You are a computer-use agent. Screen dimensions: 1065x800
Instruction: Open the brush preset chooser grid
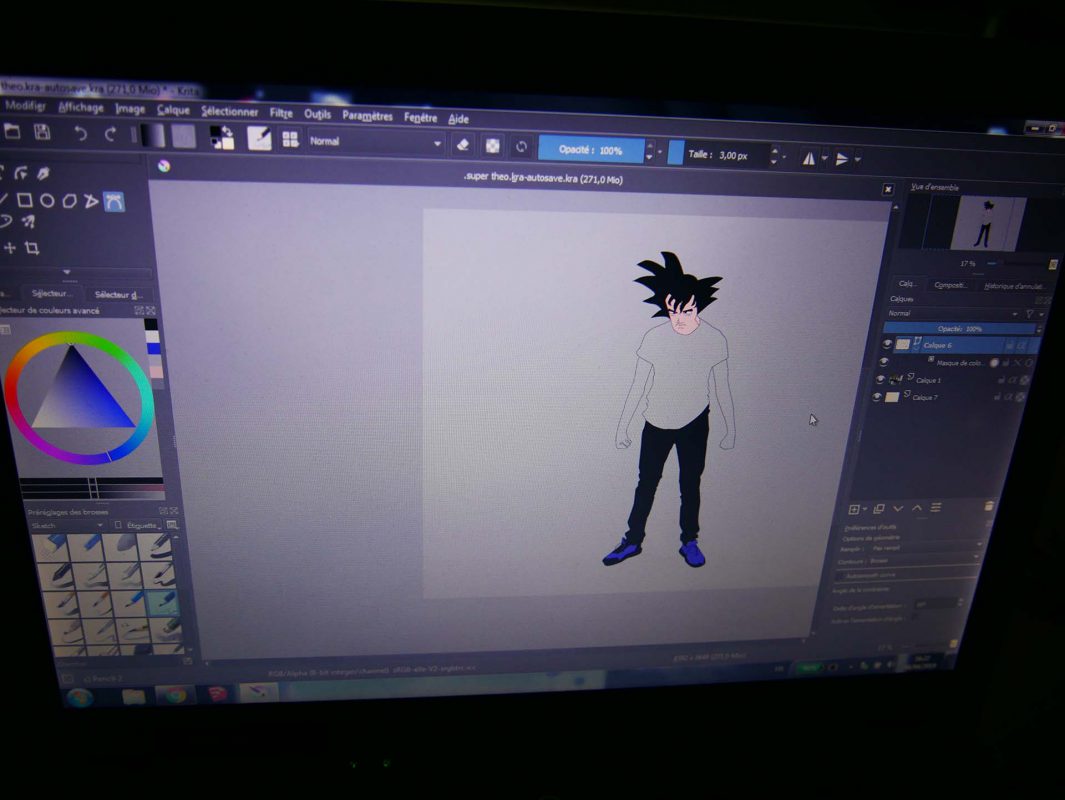coord(290,140)
